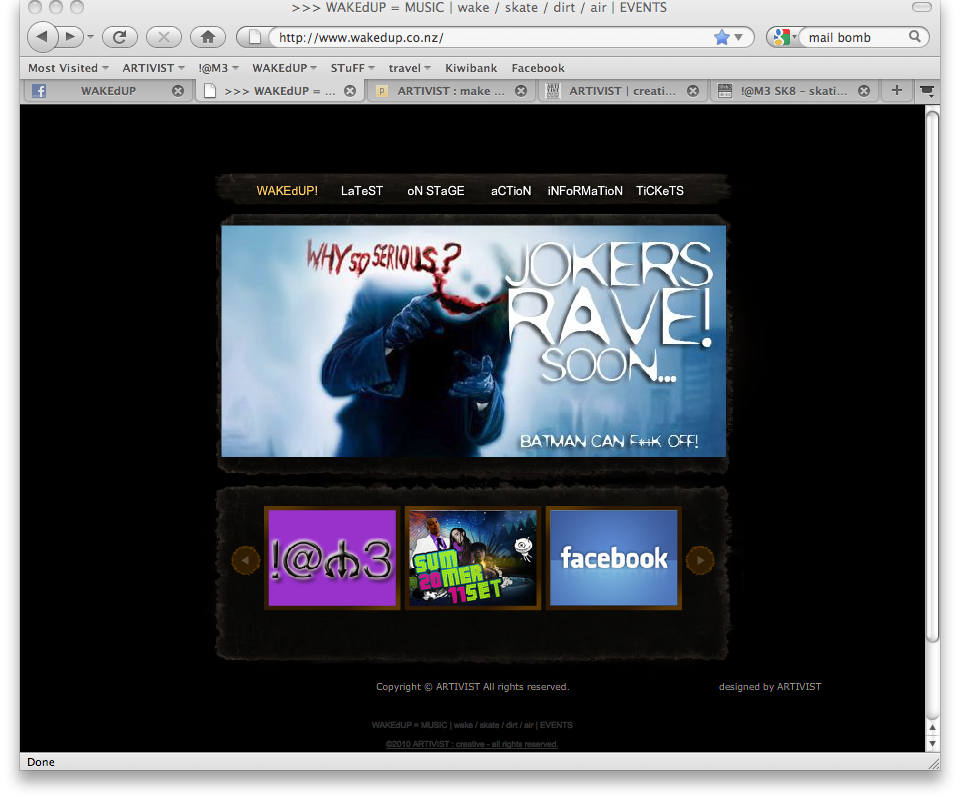Open the Google search engine selector
This screenshot has height=800, width=960.
click(784, 37)
